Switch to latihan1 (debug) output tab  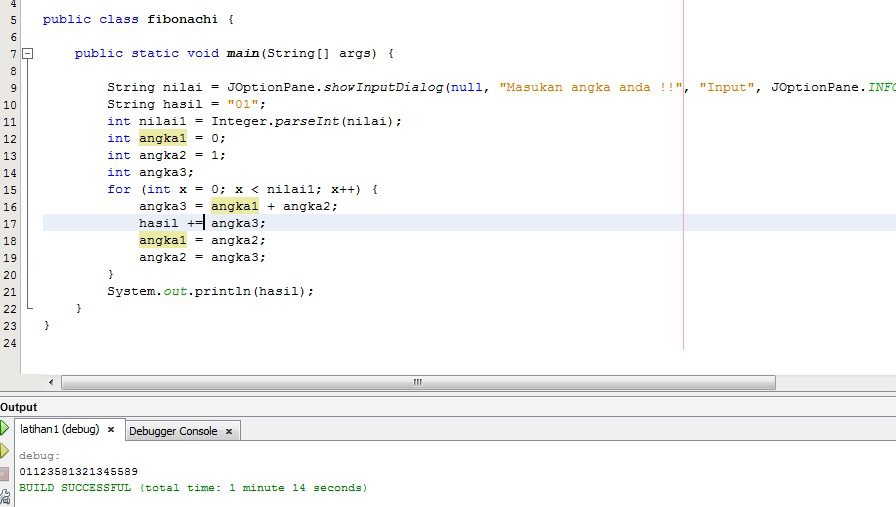coord(59,429)
